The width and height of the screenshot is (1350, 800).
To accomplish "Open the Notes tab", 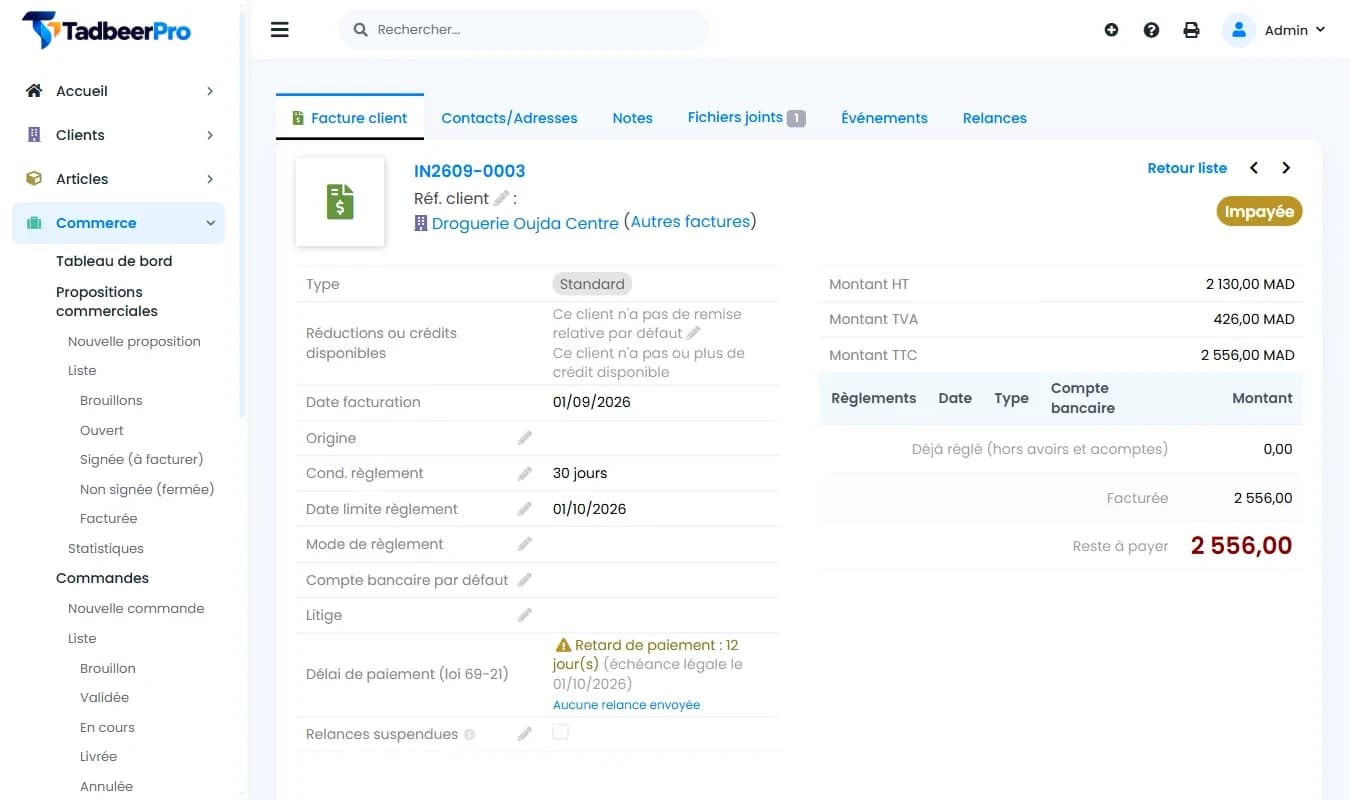I will (x=632, y=118).
